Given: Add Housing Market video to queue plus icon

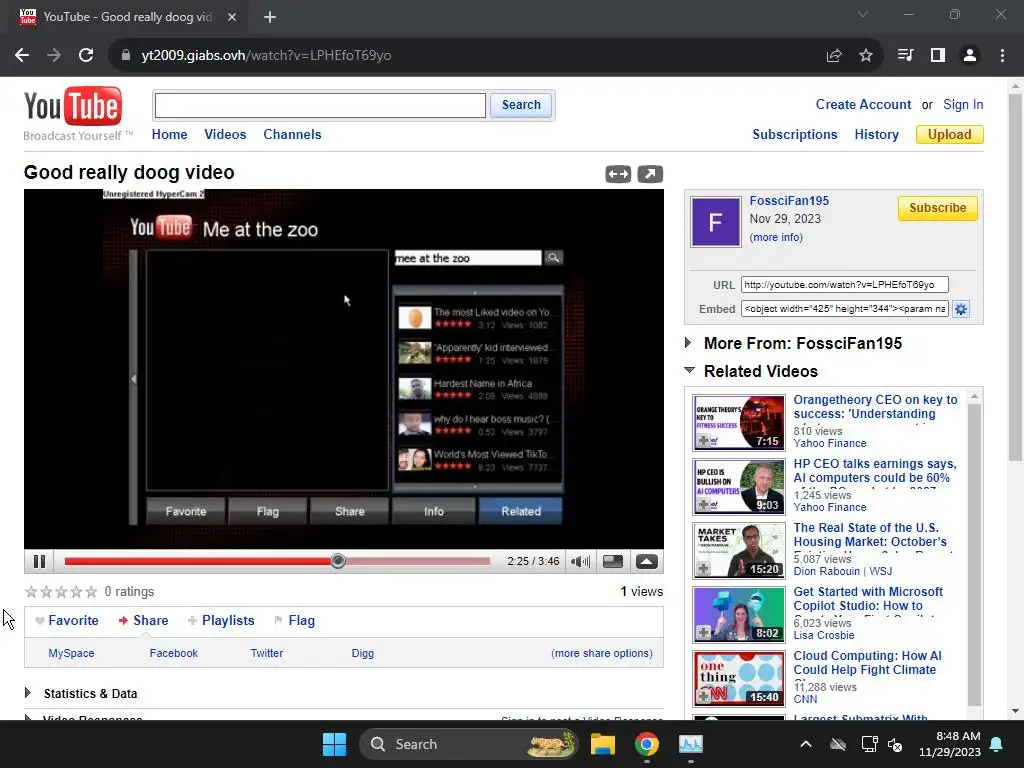Looking at the screenshot, I should 703,569.
